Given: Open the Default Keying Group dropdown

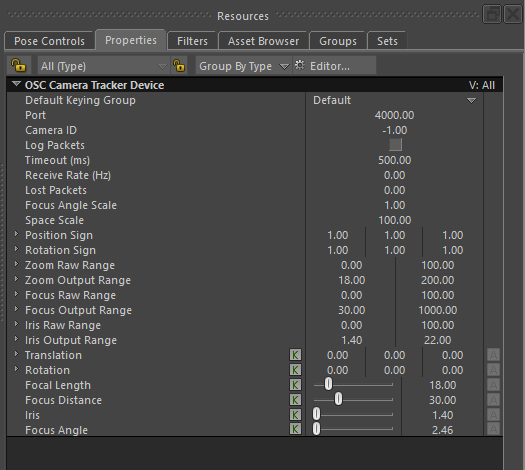Looking at the screenshot, I should click(x=394, y=100).
